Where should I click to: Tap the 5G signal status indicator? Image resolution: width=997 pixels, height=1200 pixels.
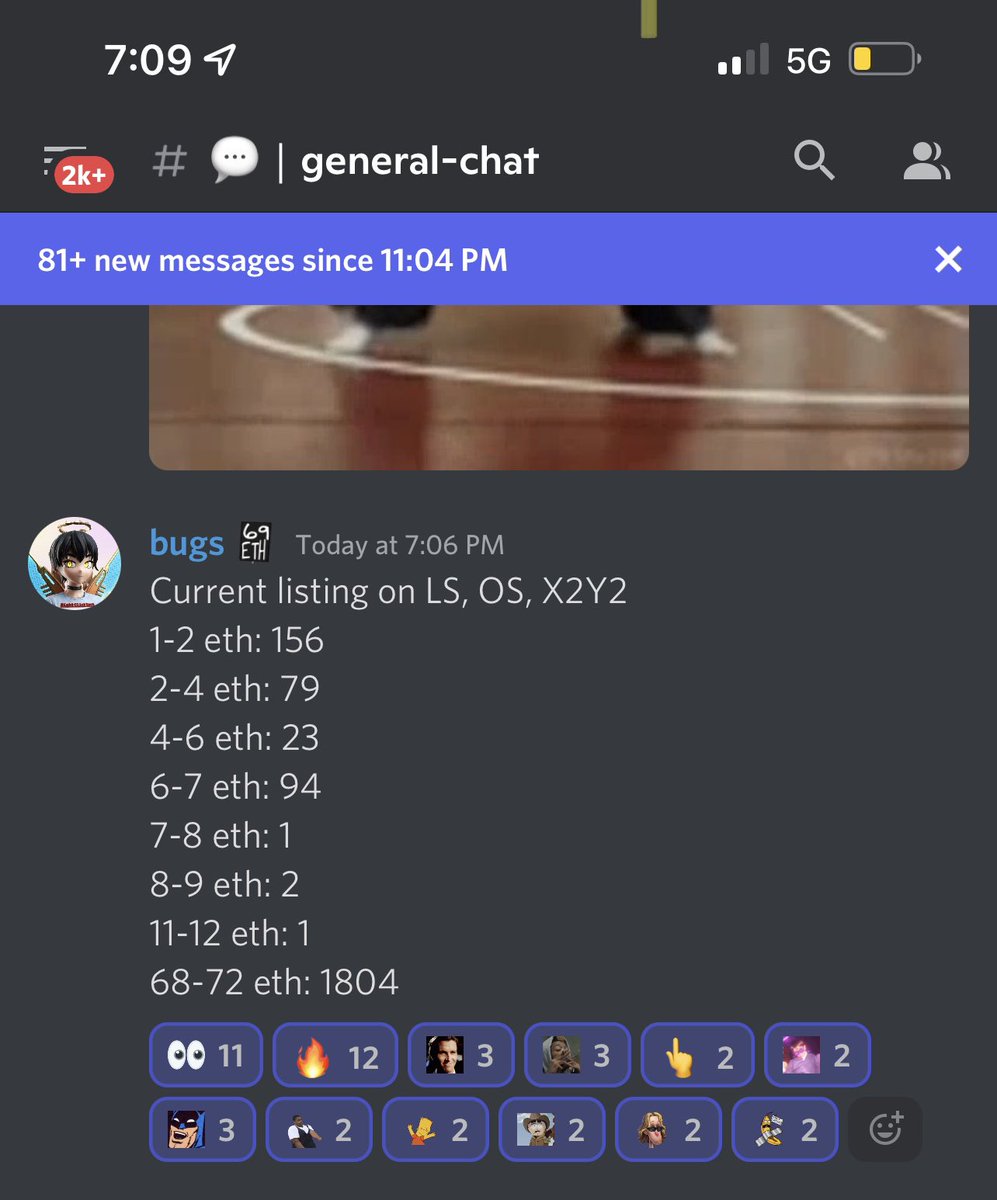808,61
